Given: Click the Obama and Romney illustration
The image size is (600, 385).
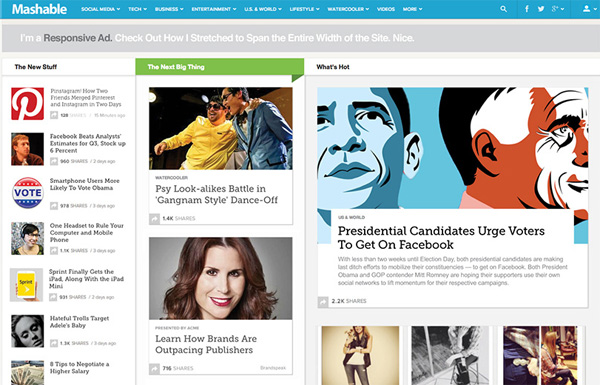Looking at the screenshot, I should click(x=453, y=148).
